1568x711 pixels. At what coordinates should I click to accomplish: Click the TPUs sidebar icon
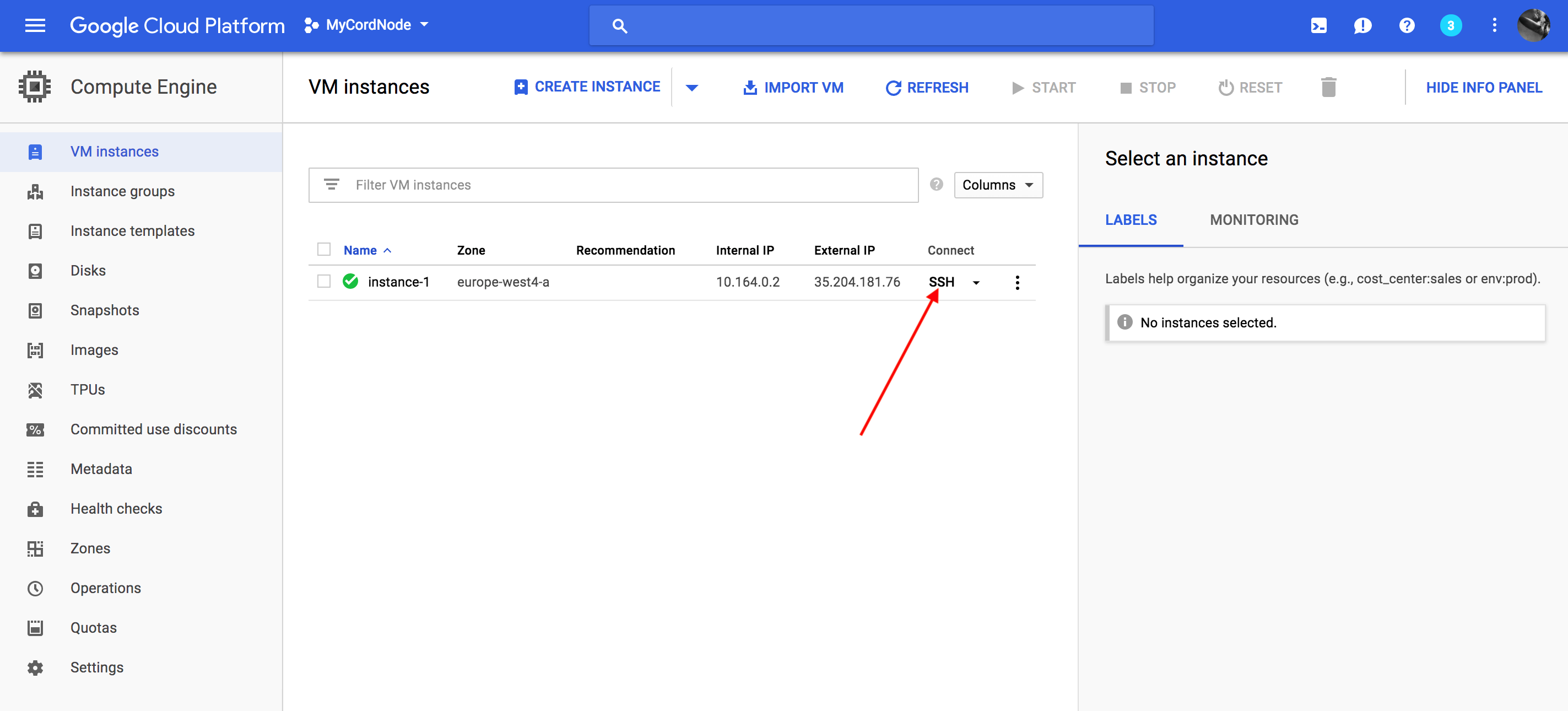point(35,390)
